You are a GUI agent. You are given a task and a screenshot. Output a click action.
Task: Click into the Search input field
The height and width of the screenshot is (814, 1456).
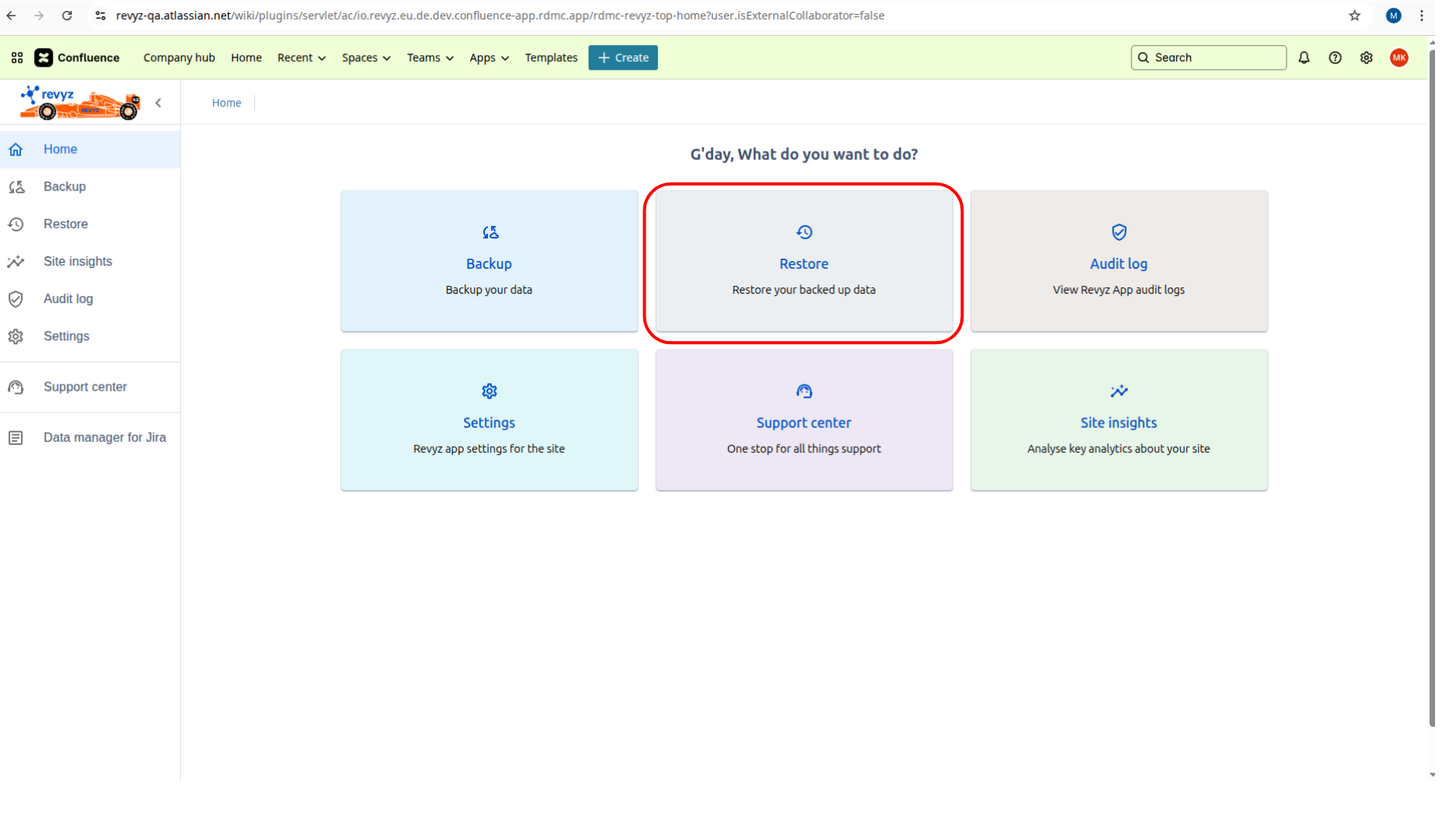[1216, 57]
